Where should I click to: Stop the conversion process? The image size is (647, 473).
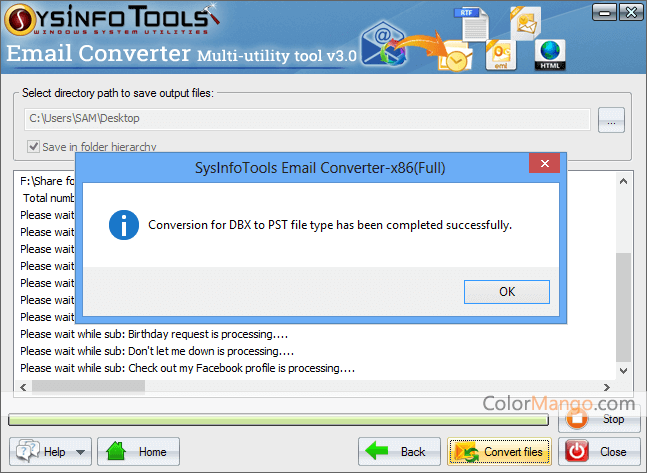(x=599, y=419)
